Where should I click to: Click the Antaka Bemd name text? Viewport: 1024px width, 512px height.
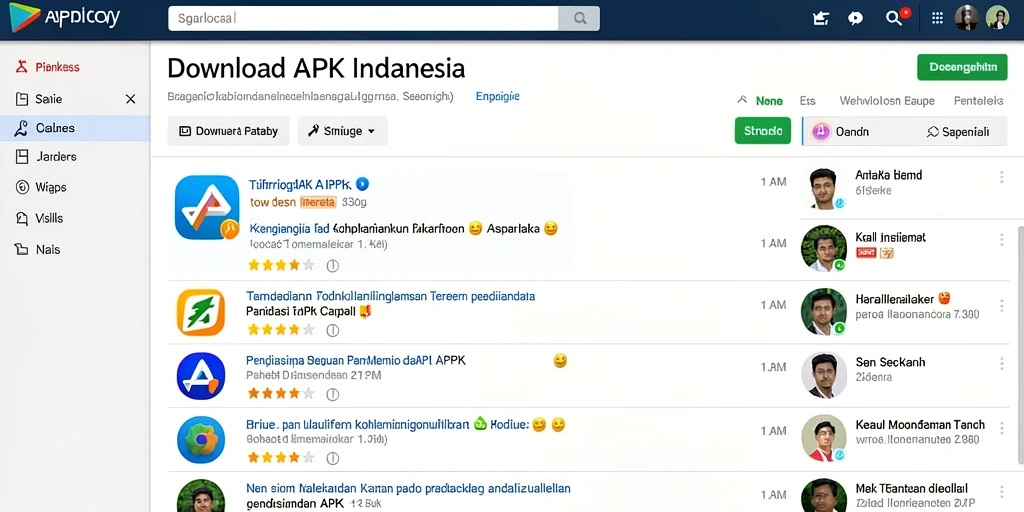point(888,175)
